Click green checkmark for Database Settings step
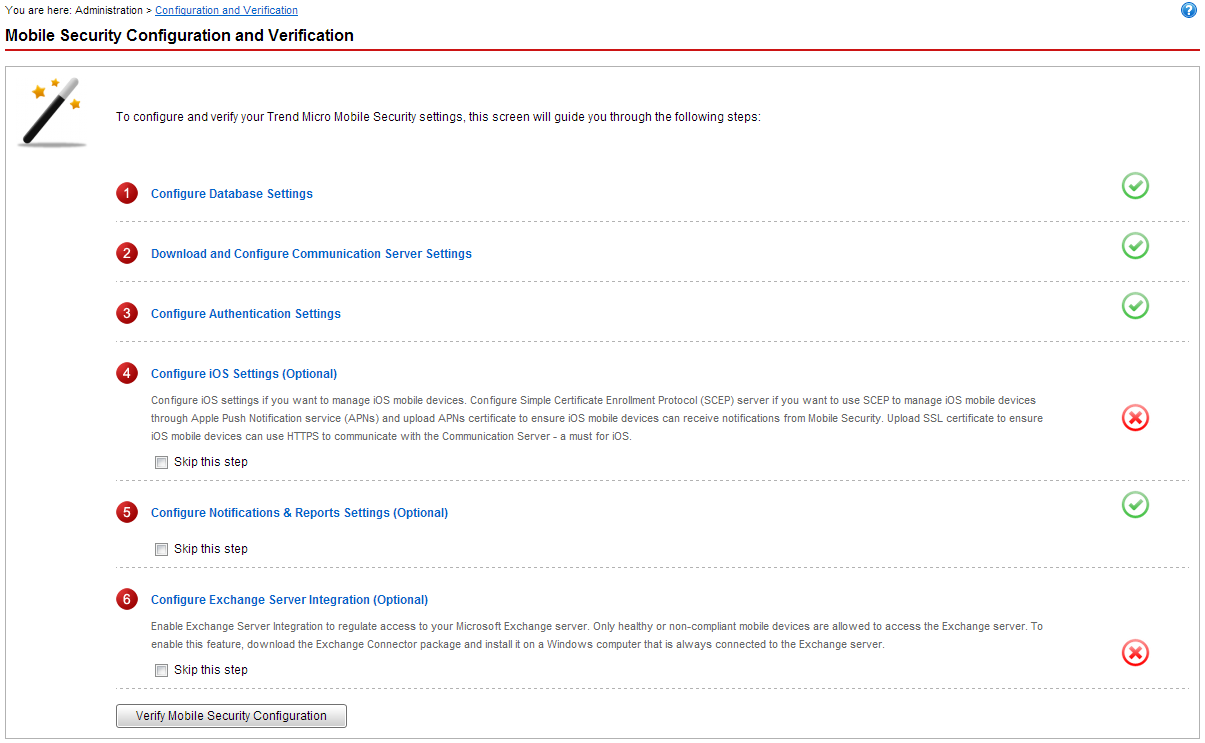The height and width of the screenshot is (743, 1205). (1135, 186)
